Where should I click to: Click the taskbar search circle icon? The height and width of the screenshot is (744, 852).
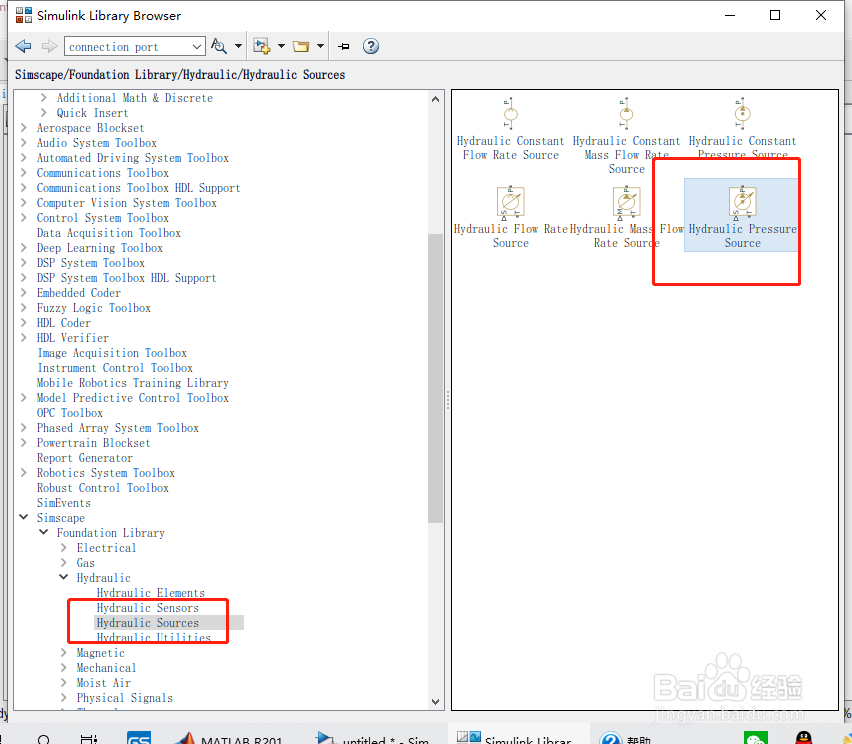coord(44,739)
